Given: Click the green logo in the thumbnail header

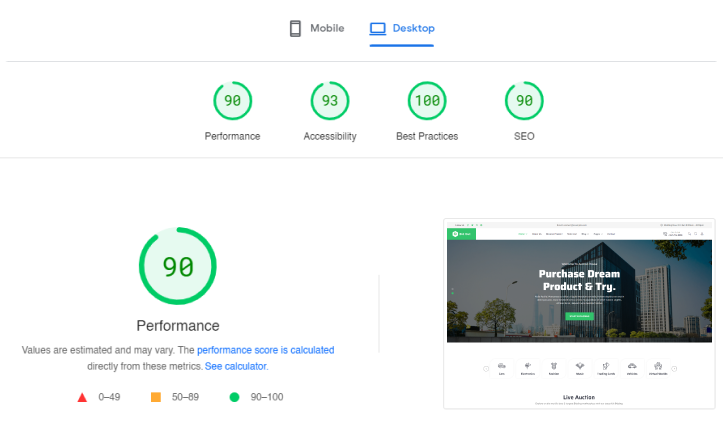Looking at the screenshot, I should click(x=462, y=234).
